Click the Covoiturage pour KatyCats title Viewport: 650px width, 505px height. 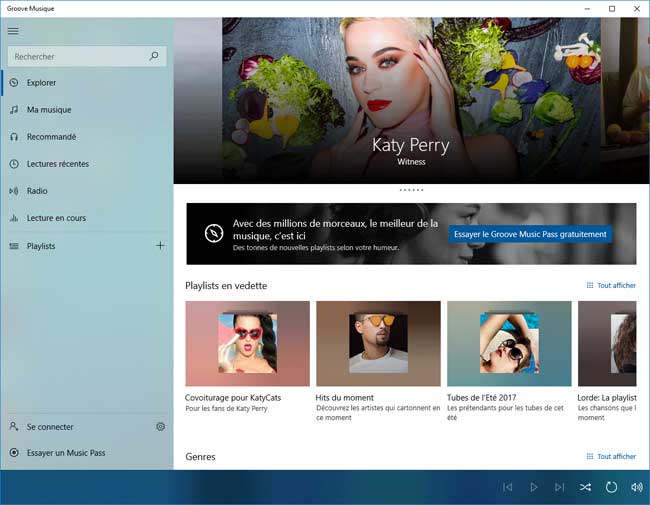click(x=233, y=398)
